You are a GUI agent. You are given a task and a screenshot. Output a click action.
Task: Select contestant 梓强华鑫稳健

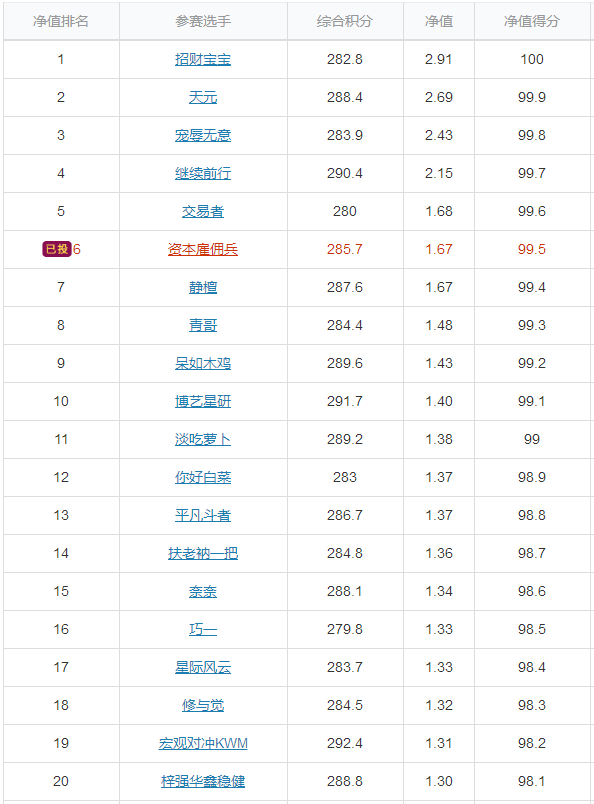(x=203, y=781)
